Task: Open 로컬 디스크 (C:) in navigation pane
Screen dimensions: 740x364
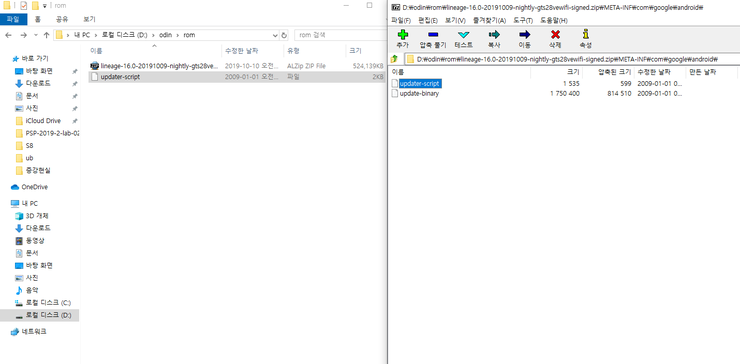Action: (48, 302)
